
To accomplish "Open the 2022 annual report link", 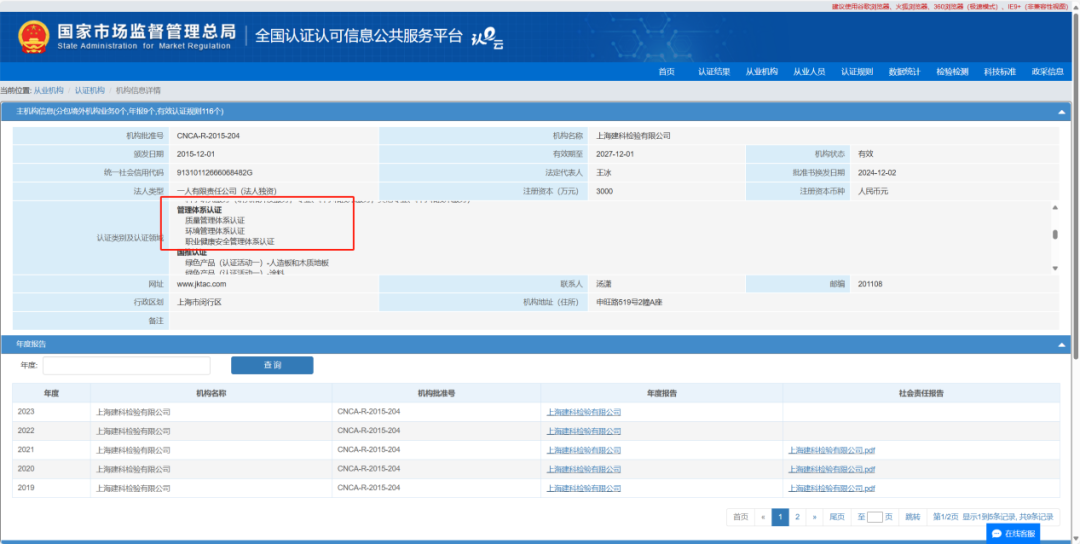I will coord(583,431).
